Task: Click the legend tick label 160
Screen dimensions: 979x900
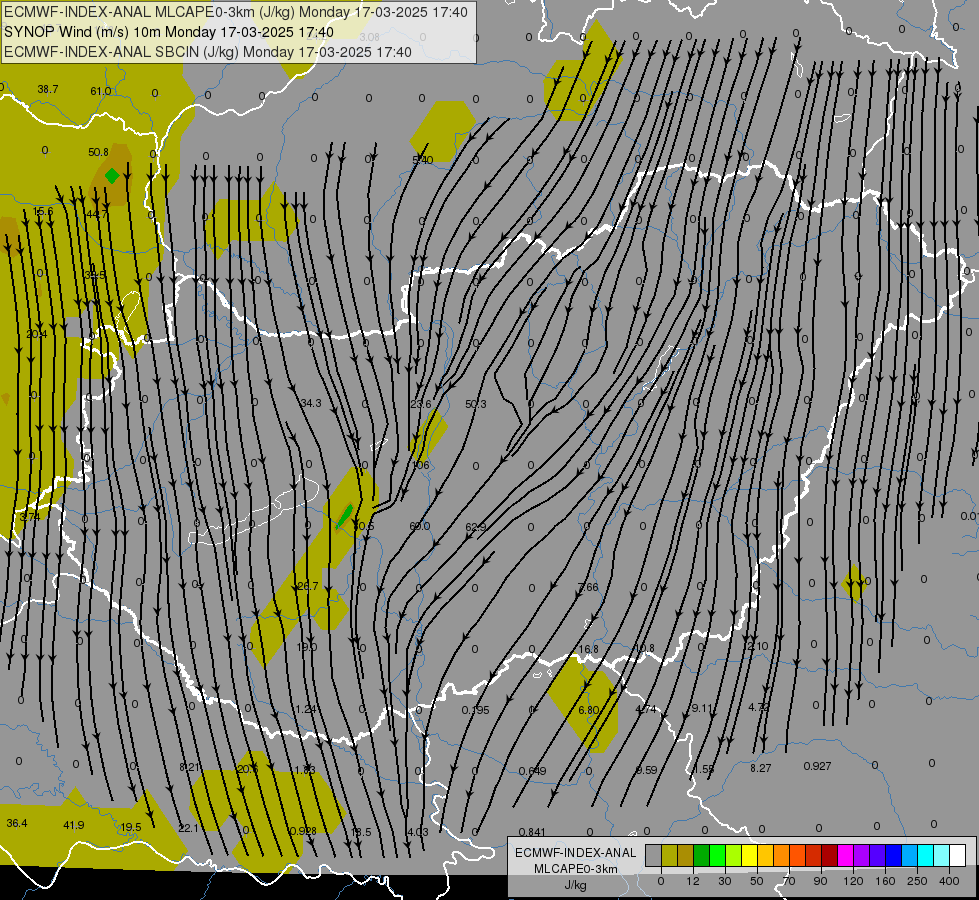Action: pos(885,881)
